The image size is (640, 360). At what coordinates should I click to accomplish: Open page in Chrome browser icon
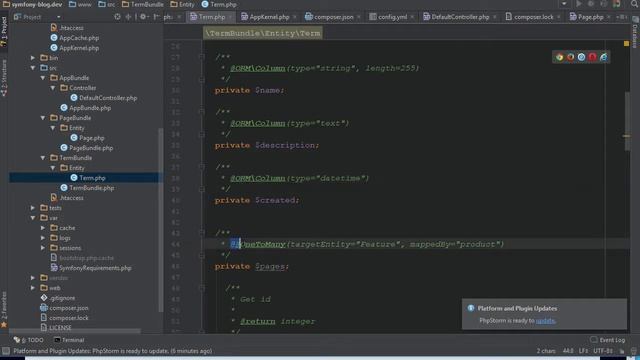pyautogui.click(x=559, y=57)
